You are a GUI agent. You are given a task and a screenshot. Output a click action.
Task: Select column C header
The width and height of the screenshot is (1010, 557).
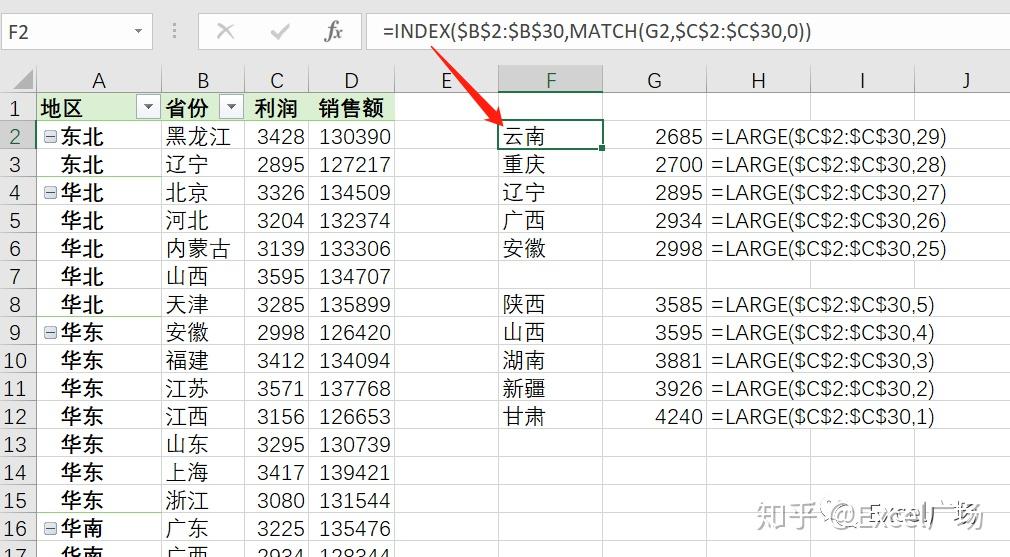277,80
